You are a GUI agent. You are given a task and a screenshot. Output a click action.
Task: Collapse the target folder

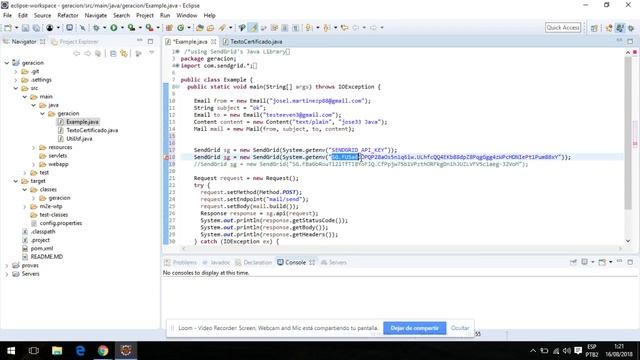16,181
